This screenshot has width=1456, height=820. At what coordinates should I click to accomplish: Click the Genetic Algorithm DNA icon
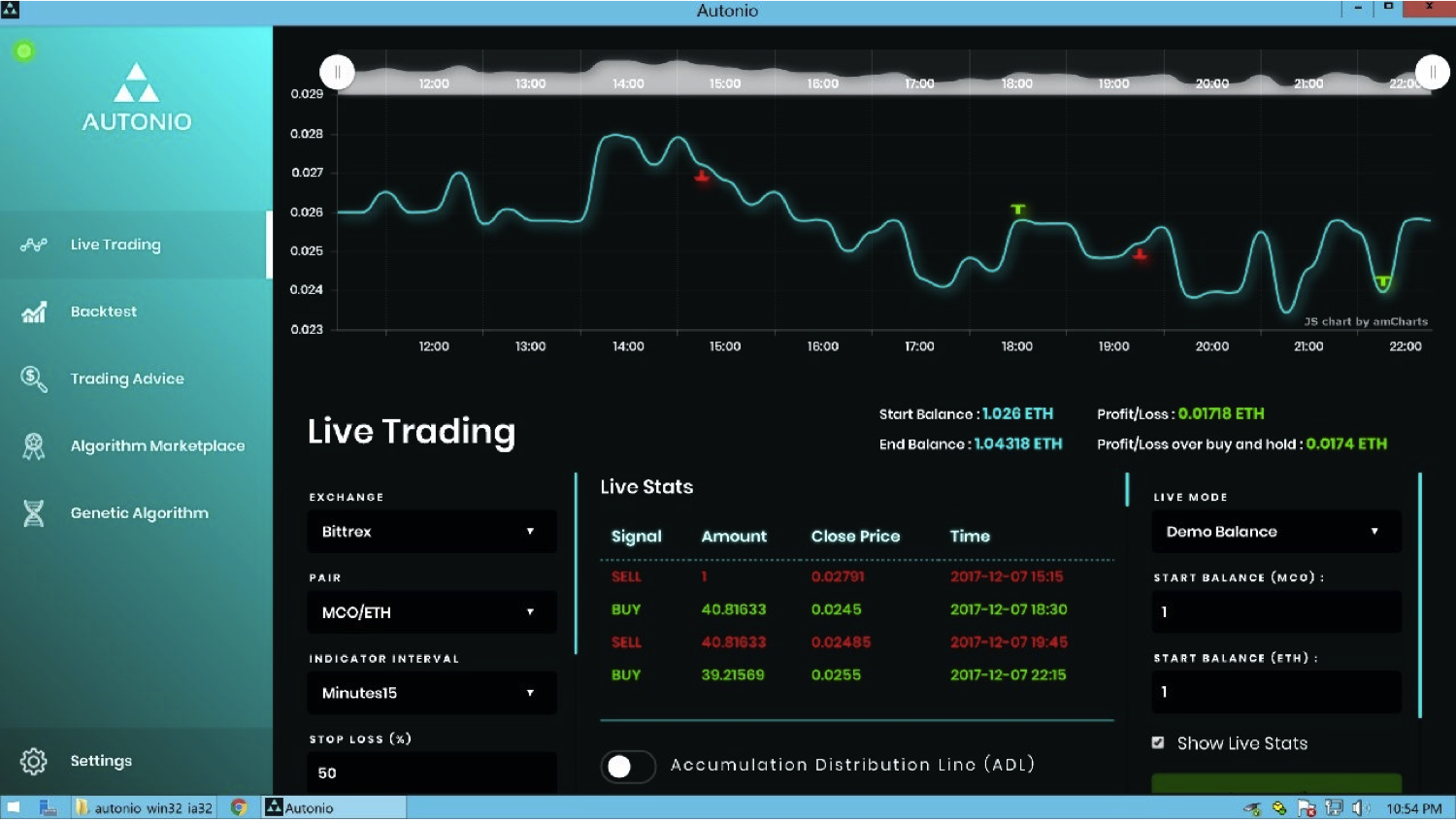click(34, 512)
